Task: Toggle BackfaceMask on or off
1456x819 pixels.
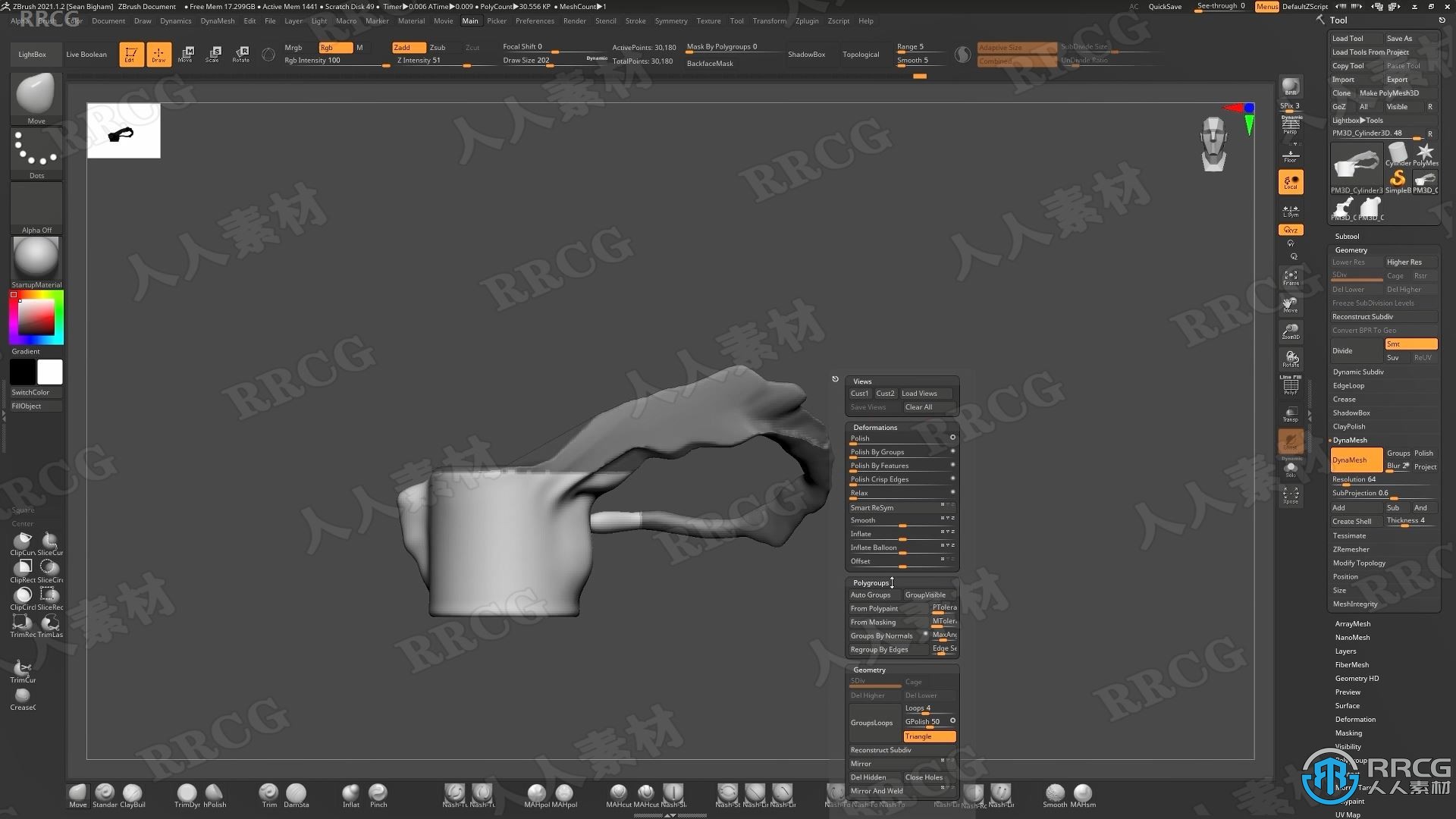Action: (x=708, y=63)
